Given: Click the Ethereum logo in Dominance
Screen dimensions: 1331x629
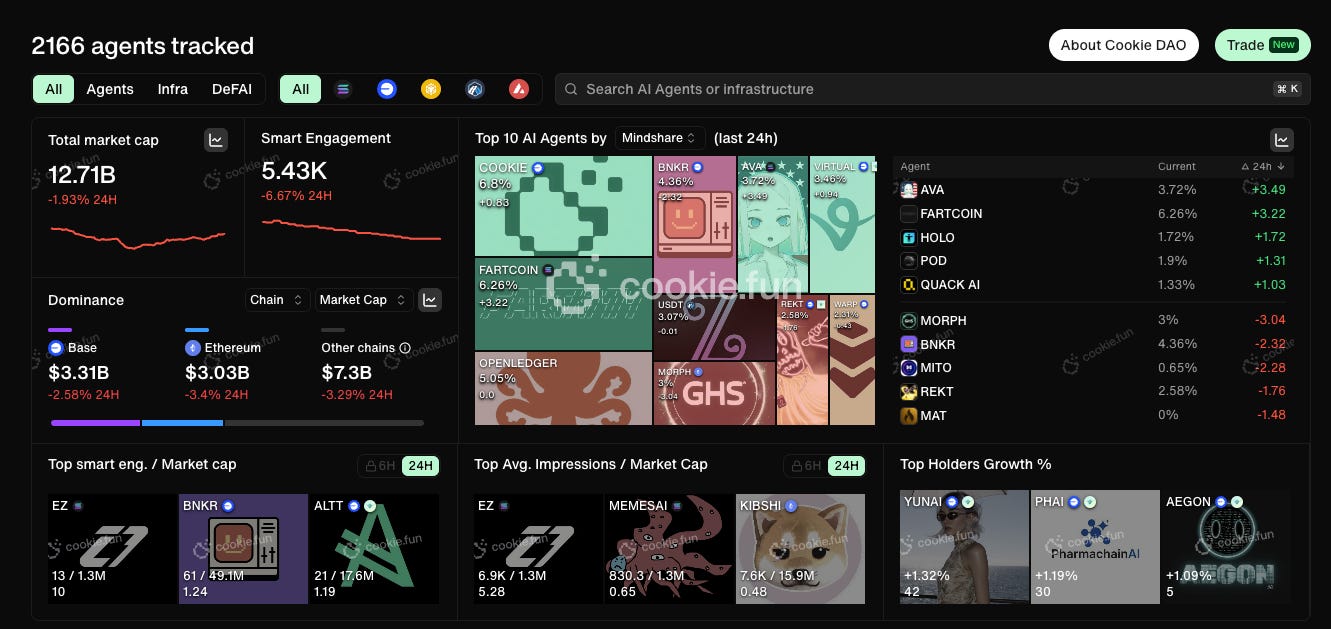Looking at the screenshot, I should 193,348.
